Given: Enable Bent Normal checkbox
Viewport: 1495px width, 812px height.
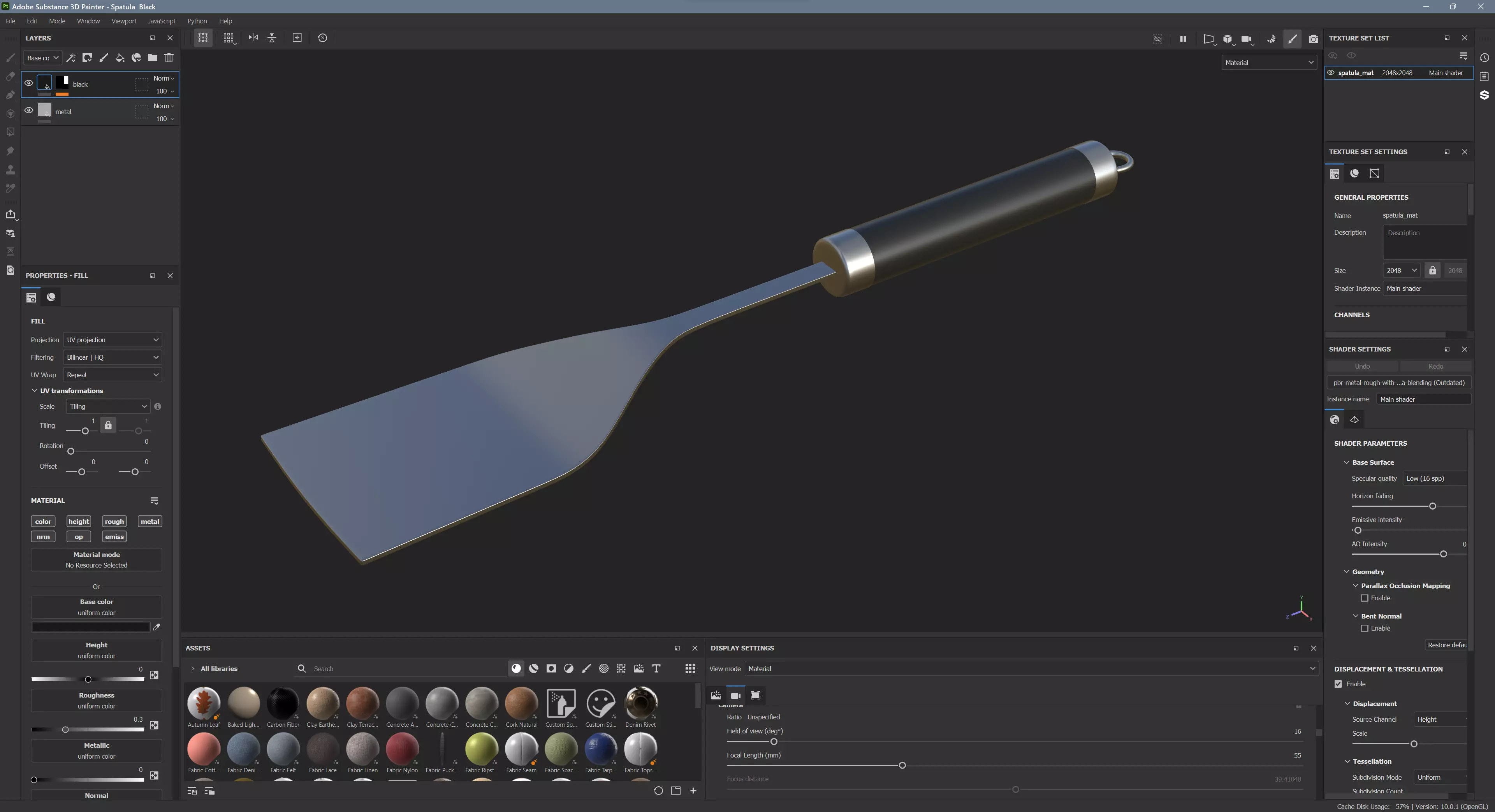Looking at the screenshot, I should pyautogui.click(x=1365, y=629).
